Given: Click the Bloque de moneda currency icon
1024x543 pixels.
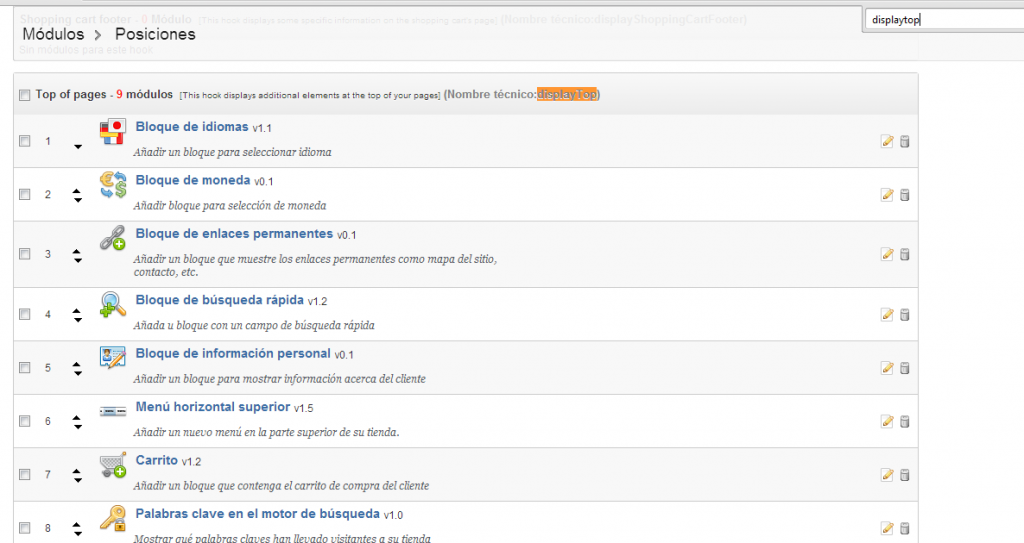Looking at the screenshot, I should coord(112,185).
